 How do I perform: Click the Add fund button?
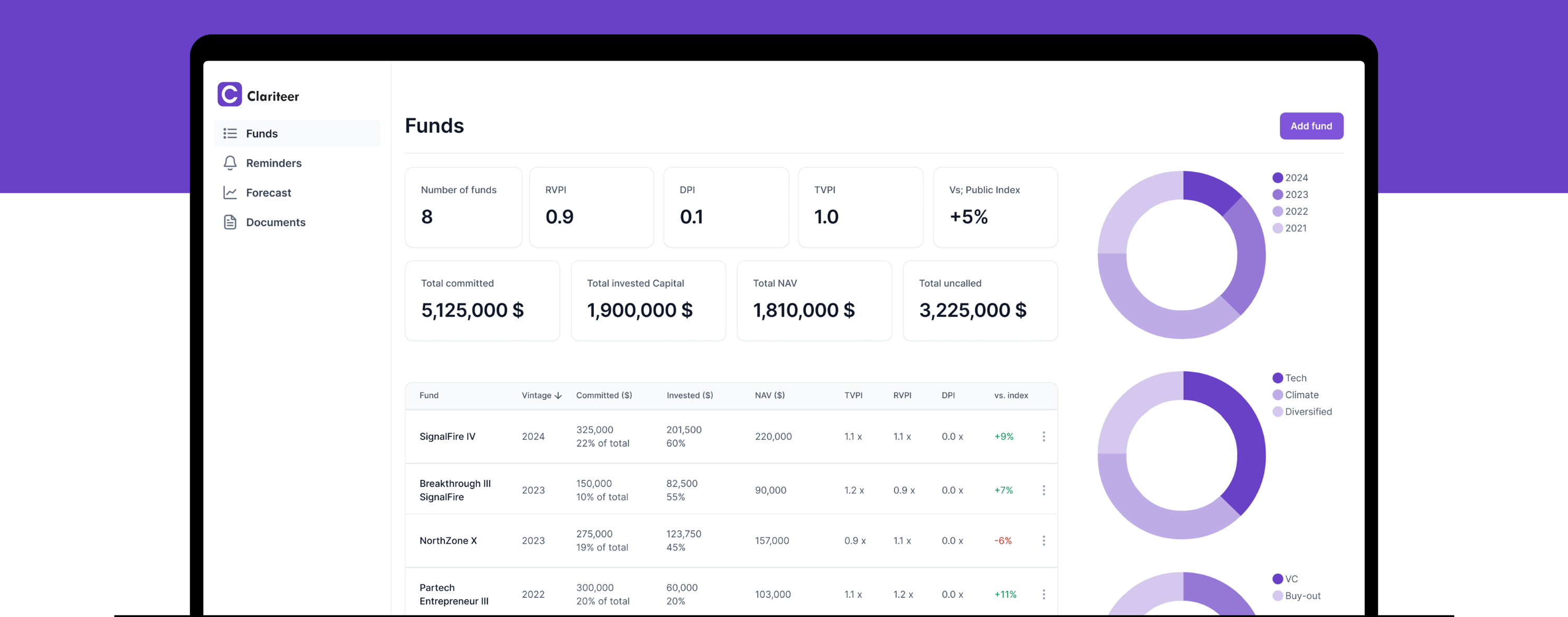(1311, 126)
